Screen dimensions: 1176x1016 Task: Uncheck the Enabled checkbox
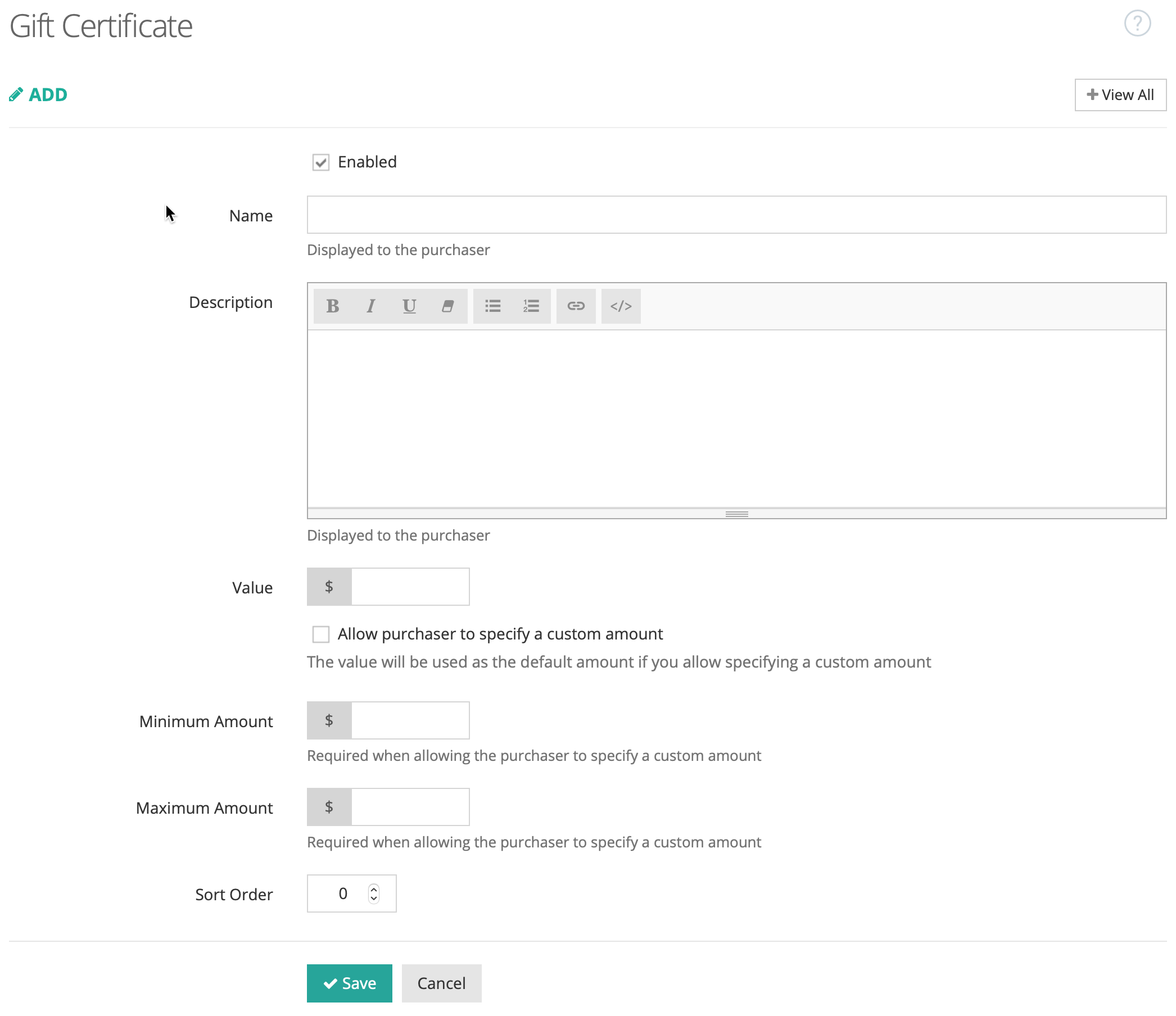click(320, 162)
